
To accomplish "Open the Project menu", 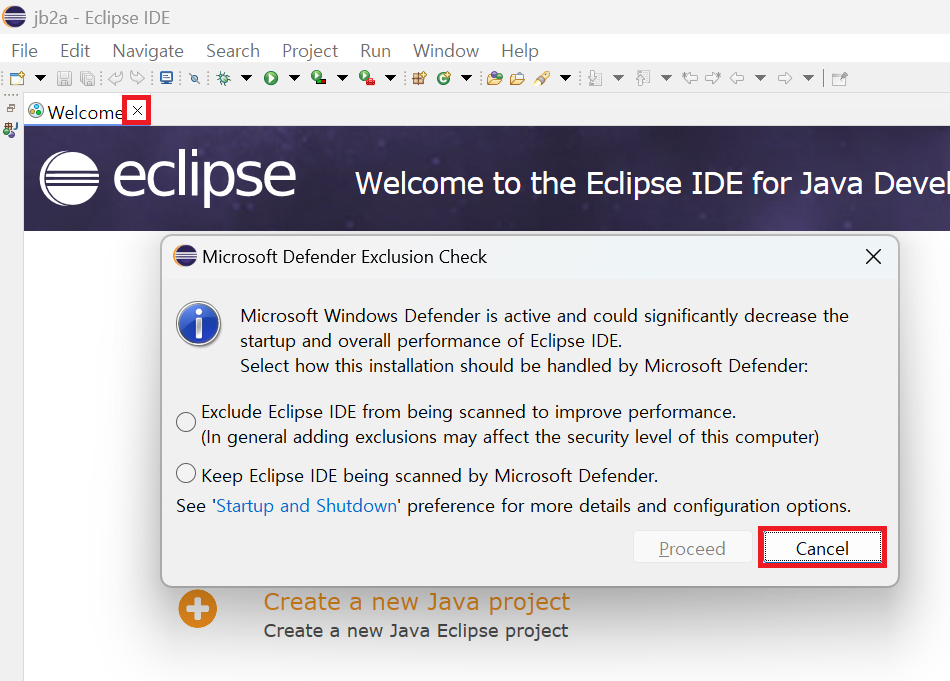I will [310, 51].
